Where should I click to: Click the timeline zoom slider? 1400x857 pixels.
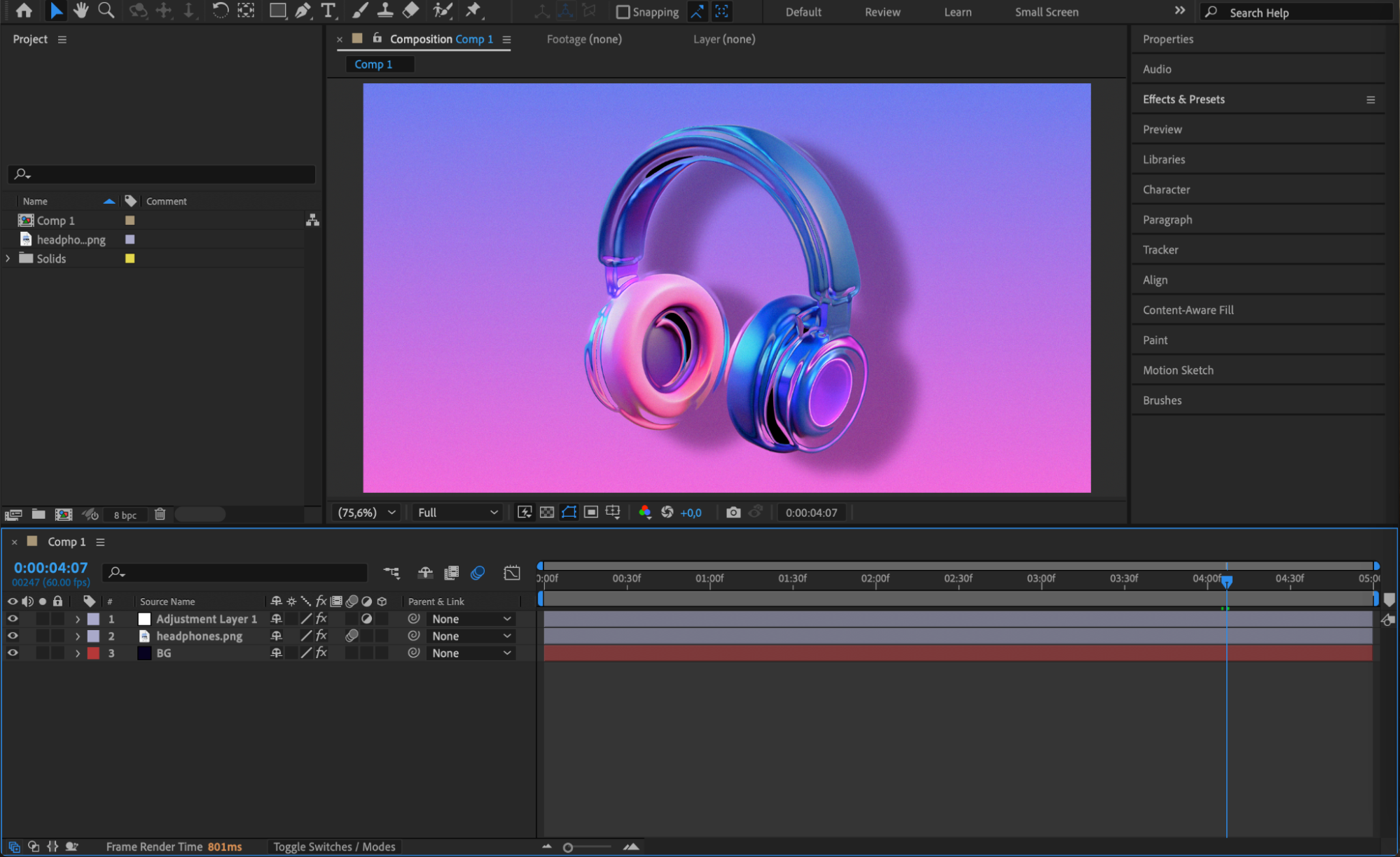coord(569,847)
